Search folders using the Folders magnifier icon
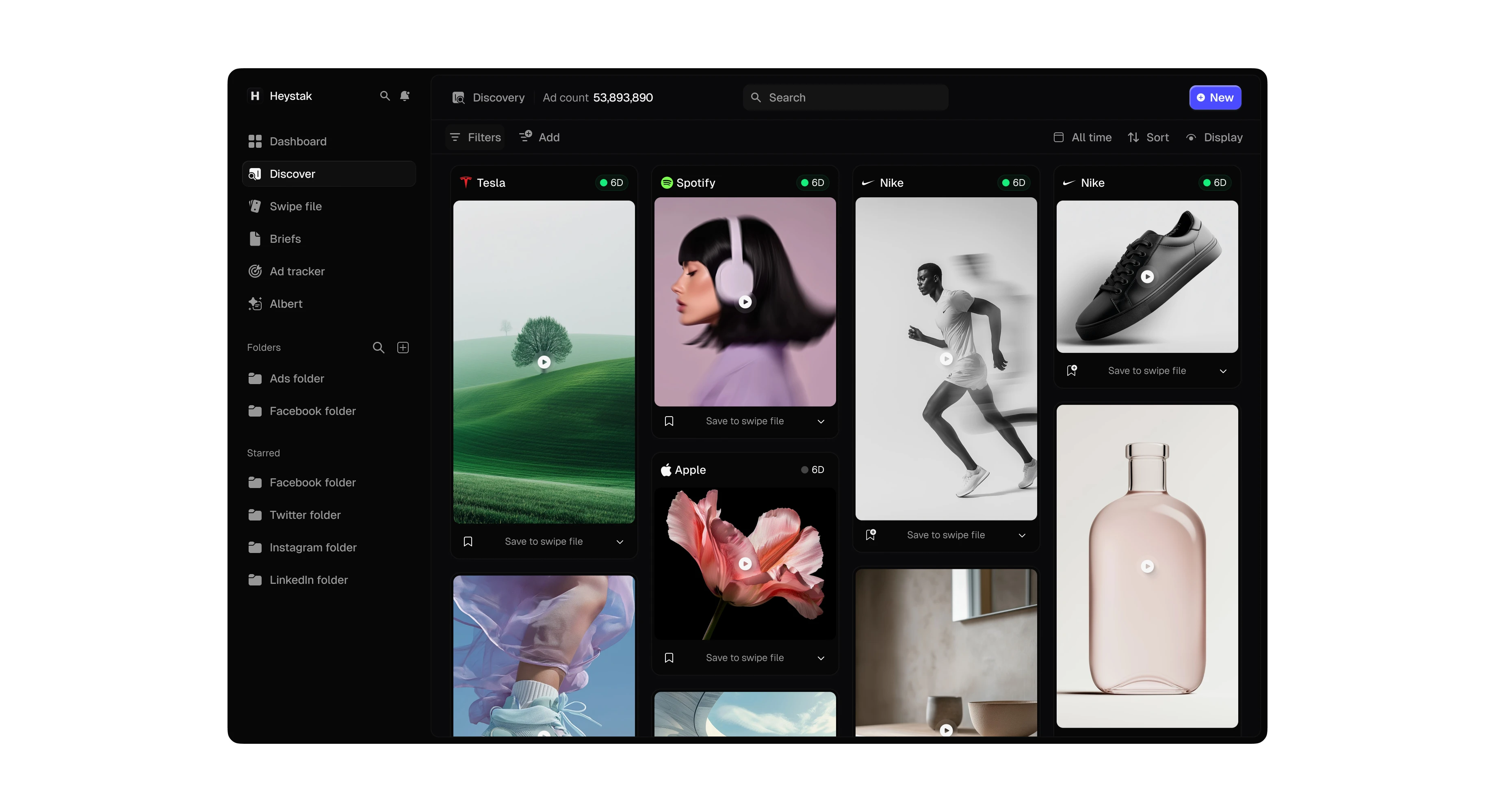The image size is (1495, 812). [378, 348]
